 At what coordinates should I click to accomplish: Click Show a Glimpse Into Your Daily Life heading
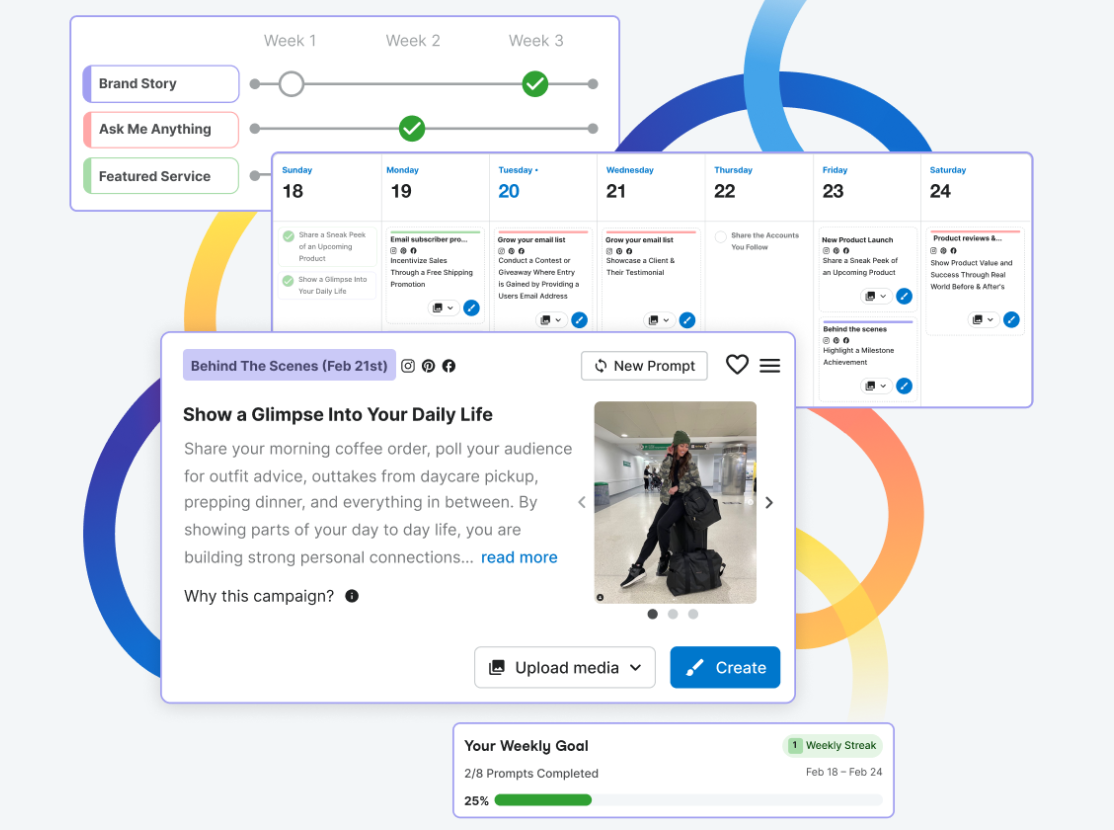click(x=337, y=414)
